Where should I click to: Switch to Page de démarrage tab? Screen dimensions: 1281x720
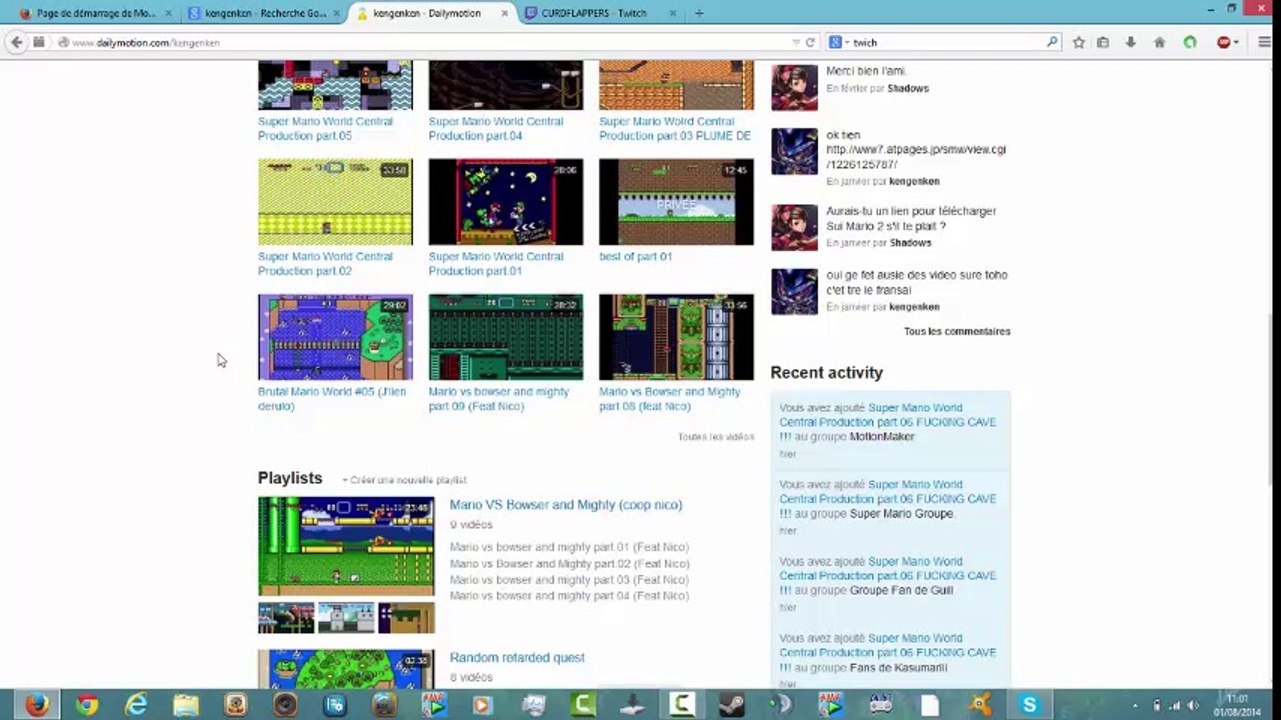(96, 13)
